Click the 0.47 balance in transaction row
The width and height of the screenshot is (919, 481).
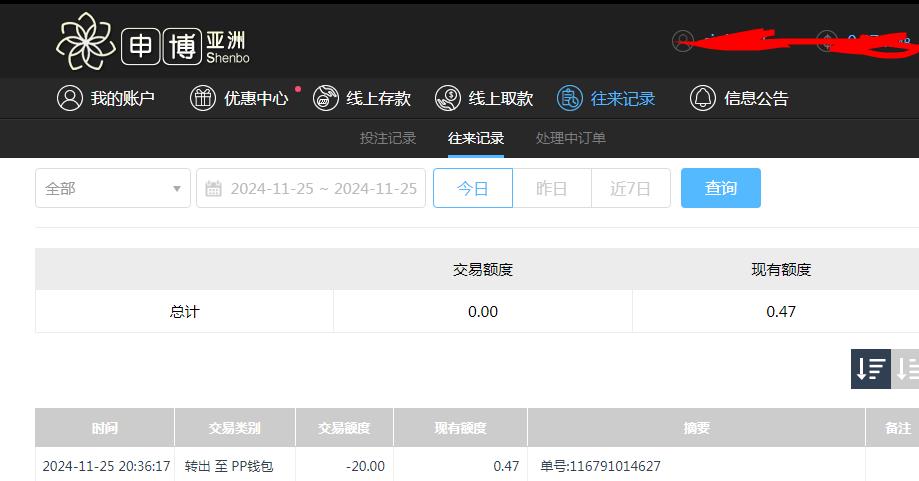coord(506,466)
